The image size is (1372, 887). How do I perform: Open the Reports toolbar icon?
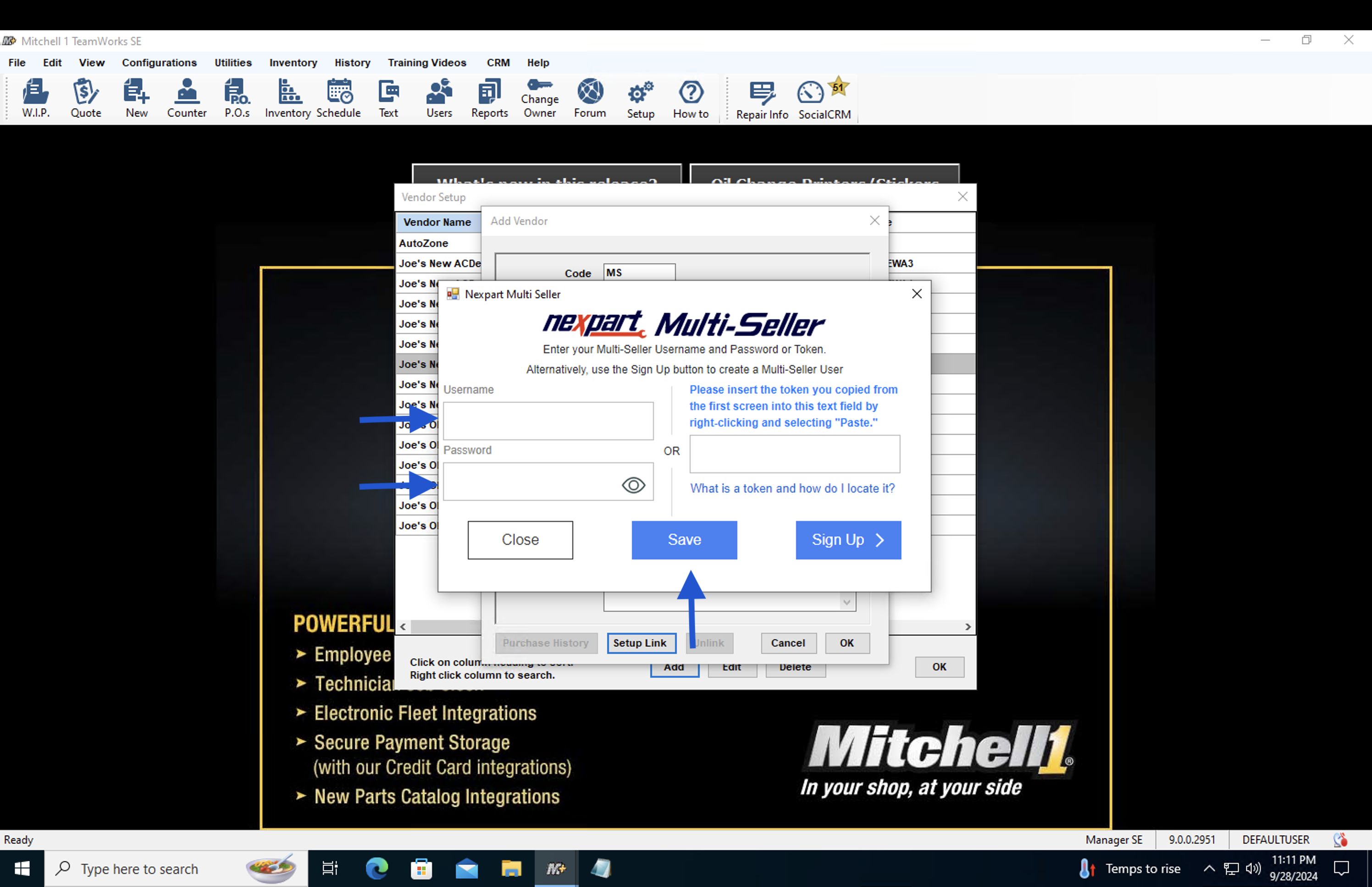point(489,98)
